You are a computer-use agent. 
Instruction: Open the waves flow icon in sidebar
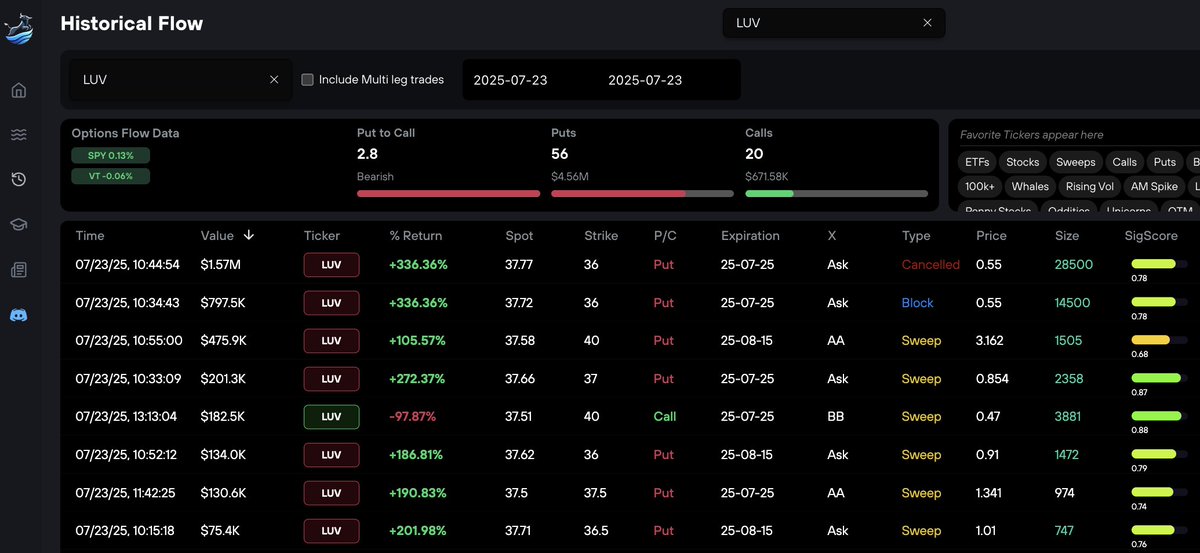[18, 135]
